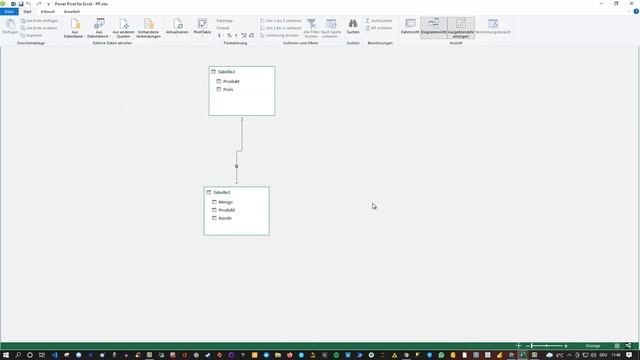Image resolution: width=640 pixels, height=360 pixels.
Task: Decrease decimal places icon
Action: pos(251,36)
